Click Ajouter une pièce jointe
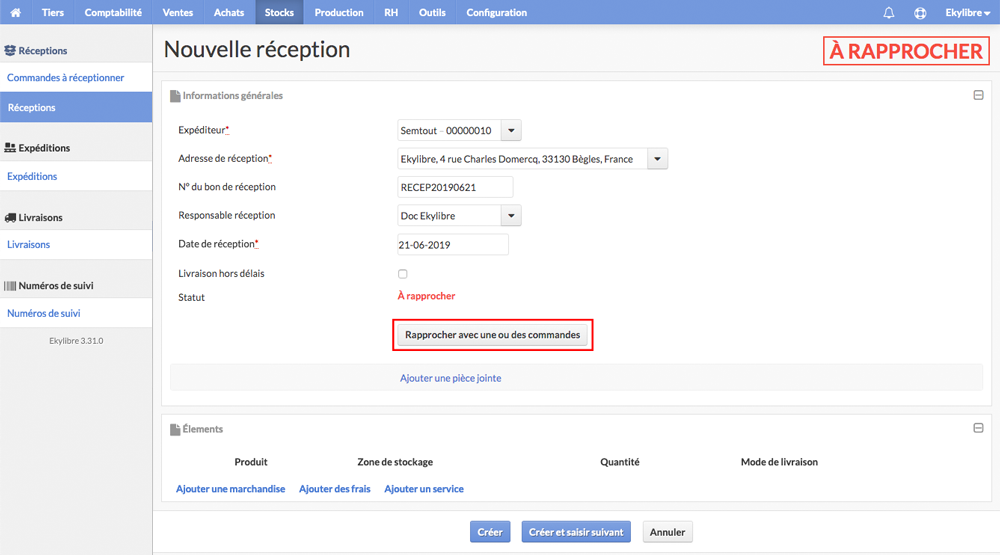 click(450, 378)
